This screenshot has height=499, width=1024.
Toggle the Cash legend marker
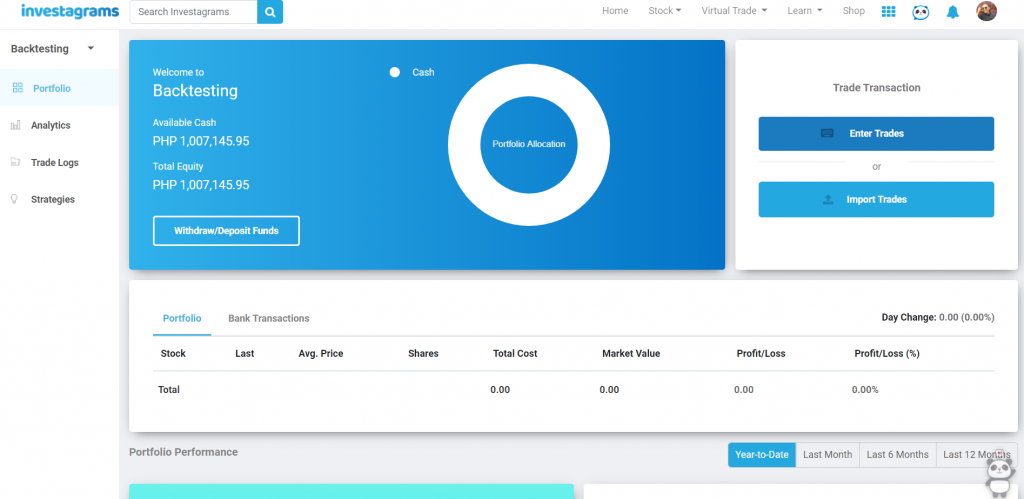click(395, 72)
